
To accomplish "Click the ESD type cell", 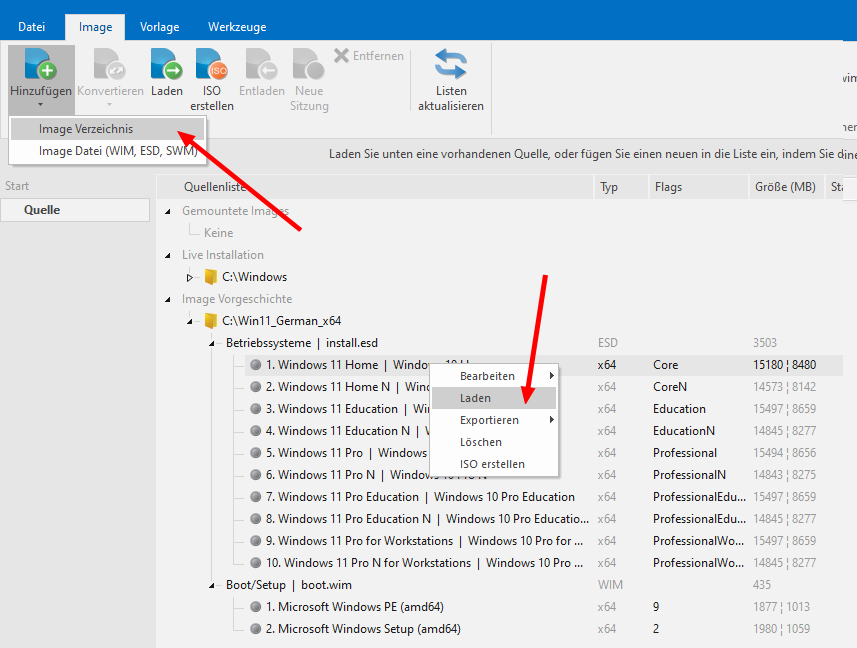I will tap(608, 343).
